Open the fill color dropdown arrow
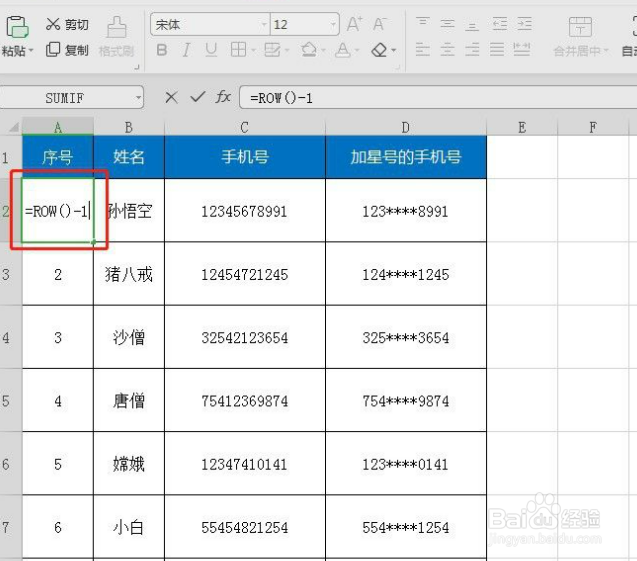The image size is (637, 561). click(x=323, y=50)
